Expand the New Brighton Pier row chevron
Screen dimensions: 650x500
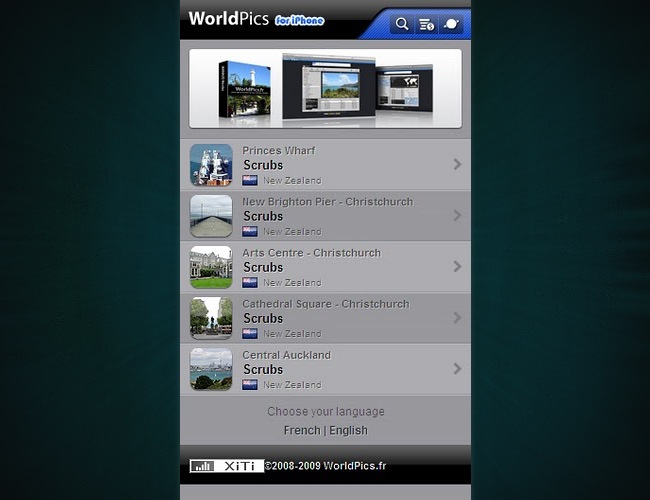click(457, 215)
